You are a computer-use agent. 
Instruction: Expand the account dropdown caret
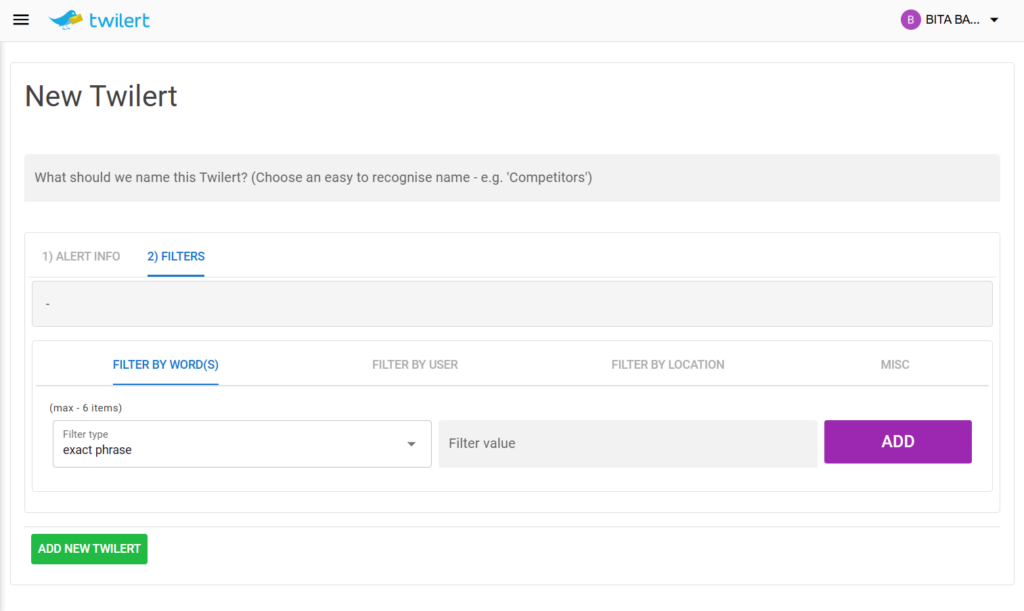point(994,20)
